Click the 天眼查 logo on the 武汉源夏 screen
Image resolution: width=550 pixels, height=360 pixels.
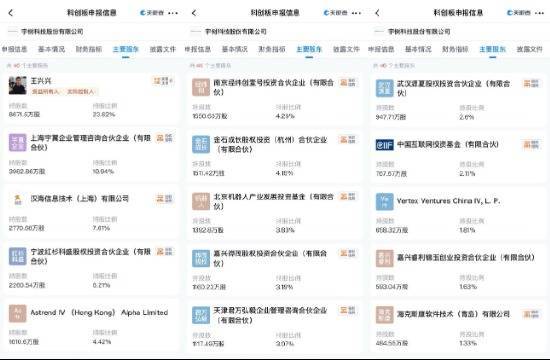[518, 13]
